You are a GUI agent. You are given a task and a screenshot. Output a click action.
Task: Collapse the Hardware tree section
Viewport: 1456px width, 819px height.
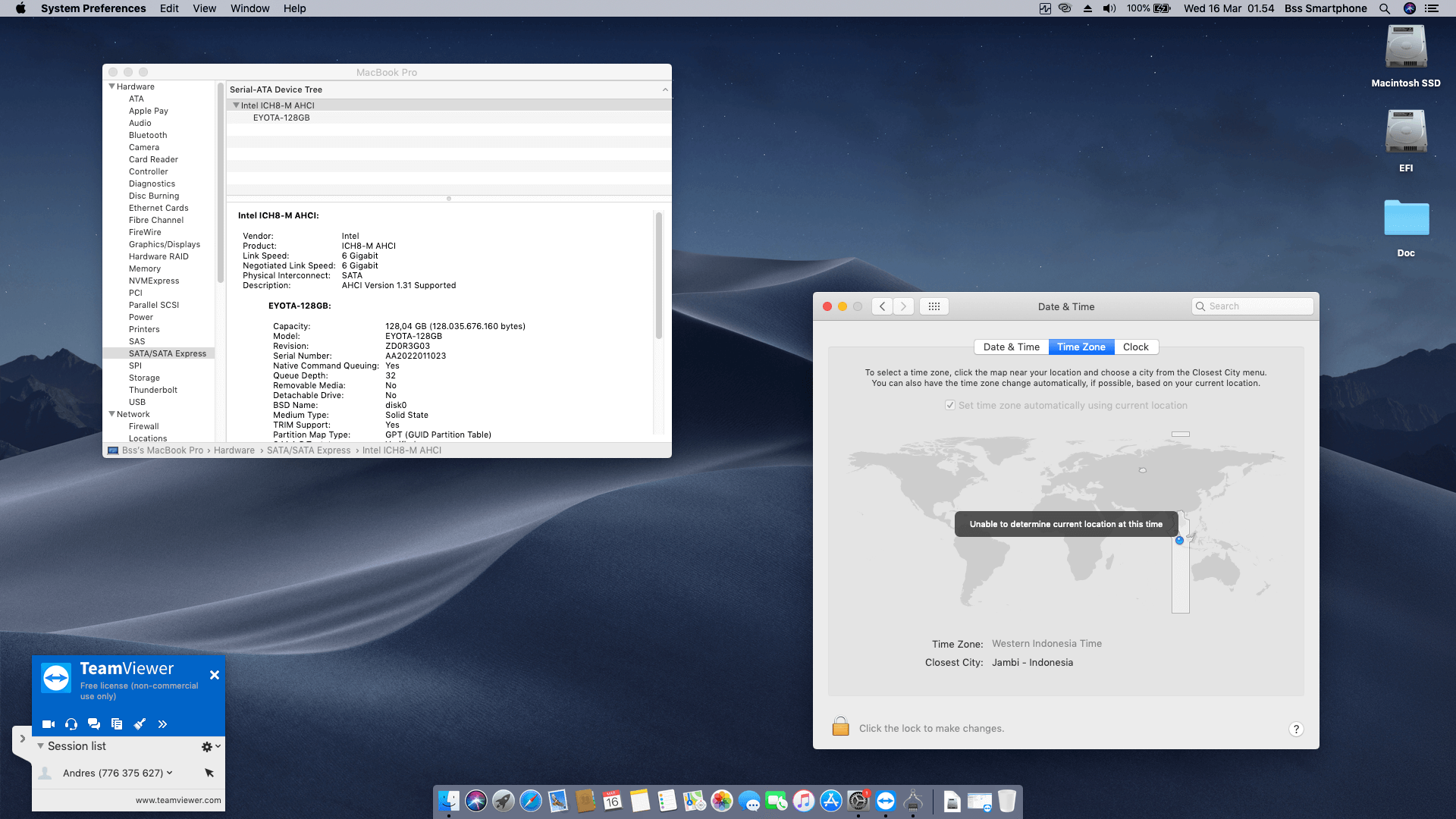click(111, 86)
